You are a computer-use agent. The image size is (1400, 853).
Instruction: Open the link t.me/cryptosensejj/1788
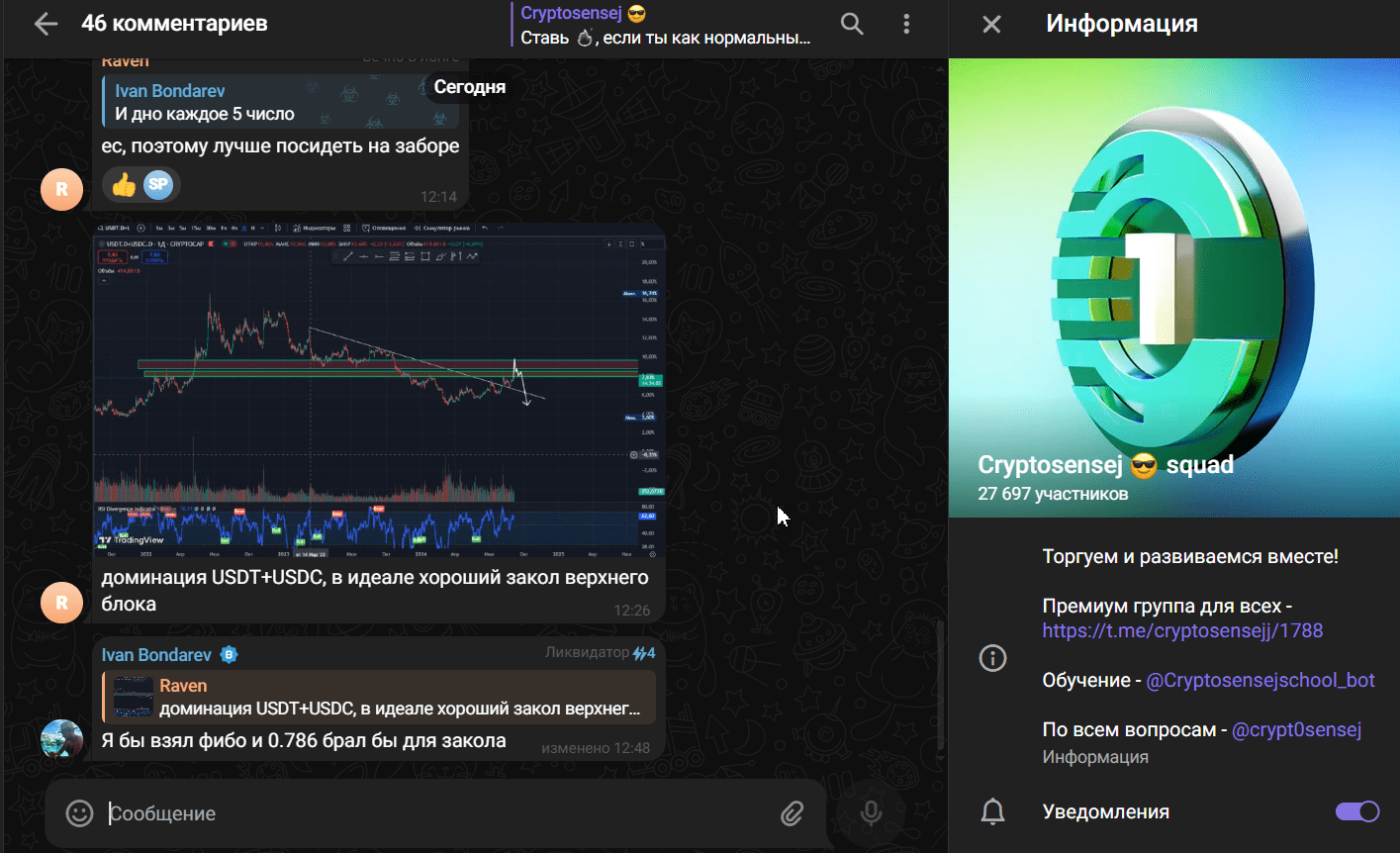tap(1182, 630)
